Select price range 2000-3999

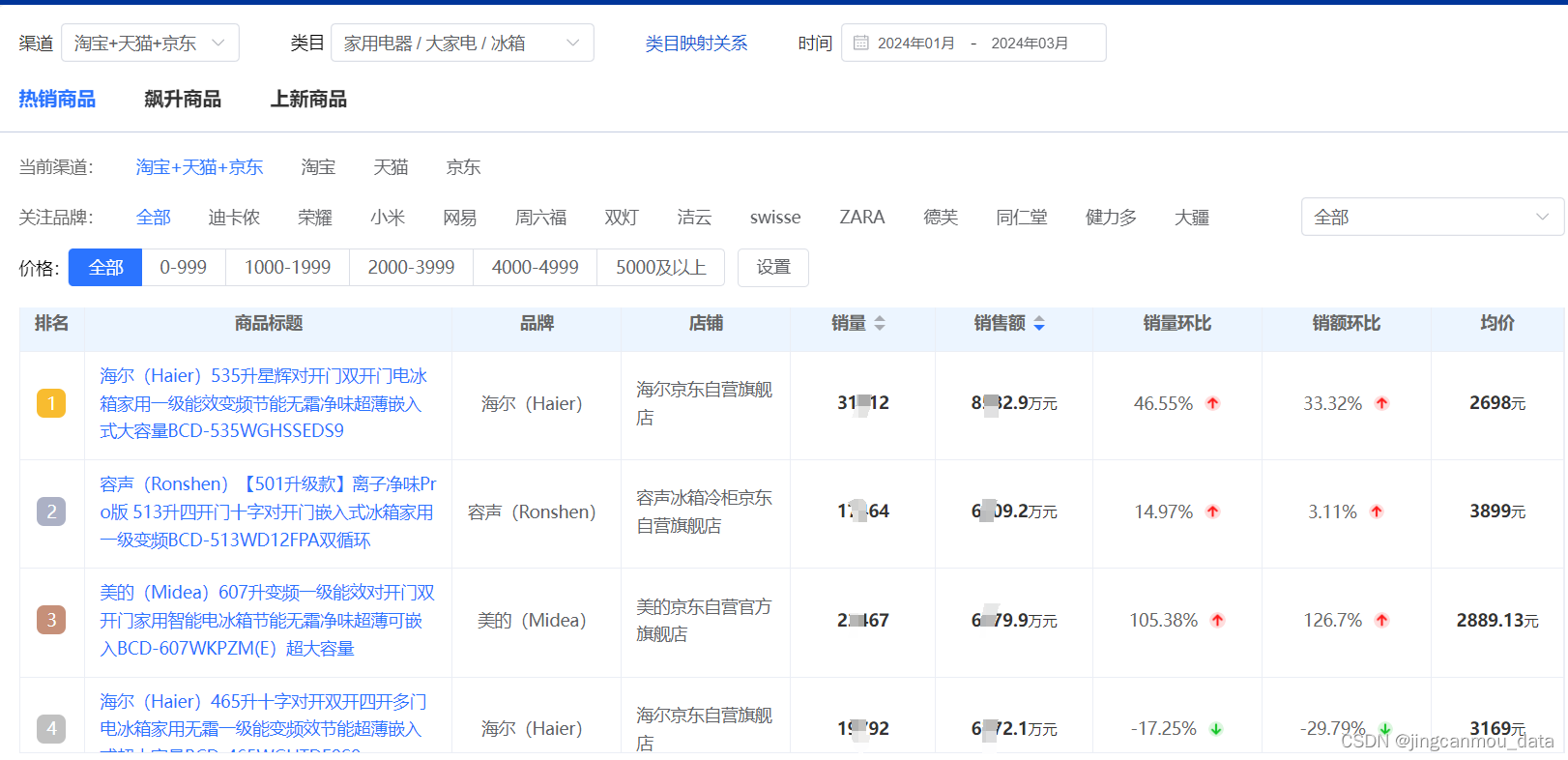[412, 268]
